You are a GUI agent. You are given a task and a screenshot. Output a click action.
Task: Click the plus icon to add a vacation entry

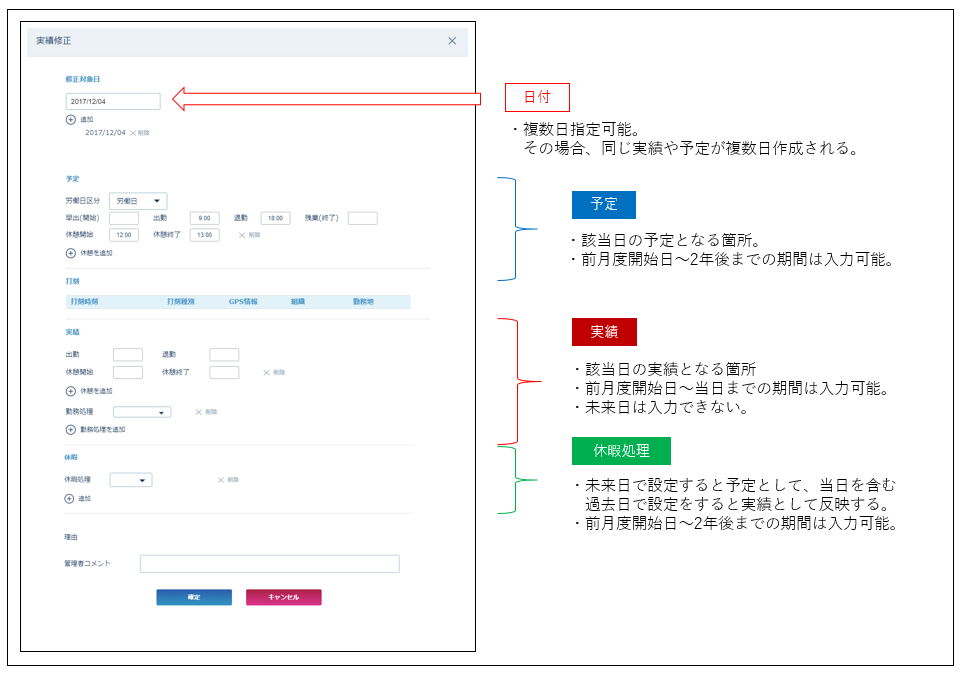[x=69, y=499]
